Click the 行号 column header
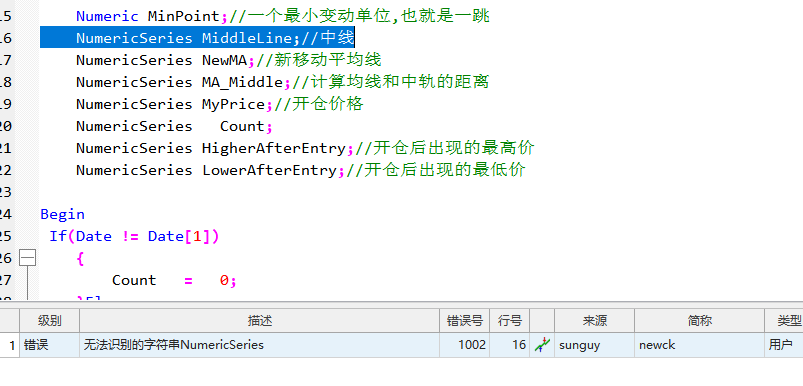The image size is (803, 386). (510, 321)
